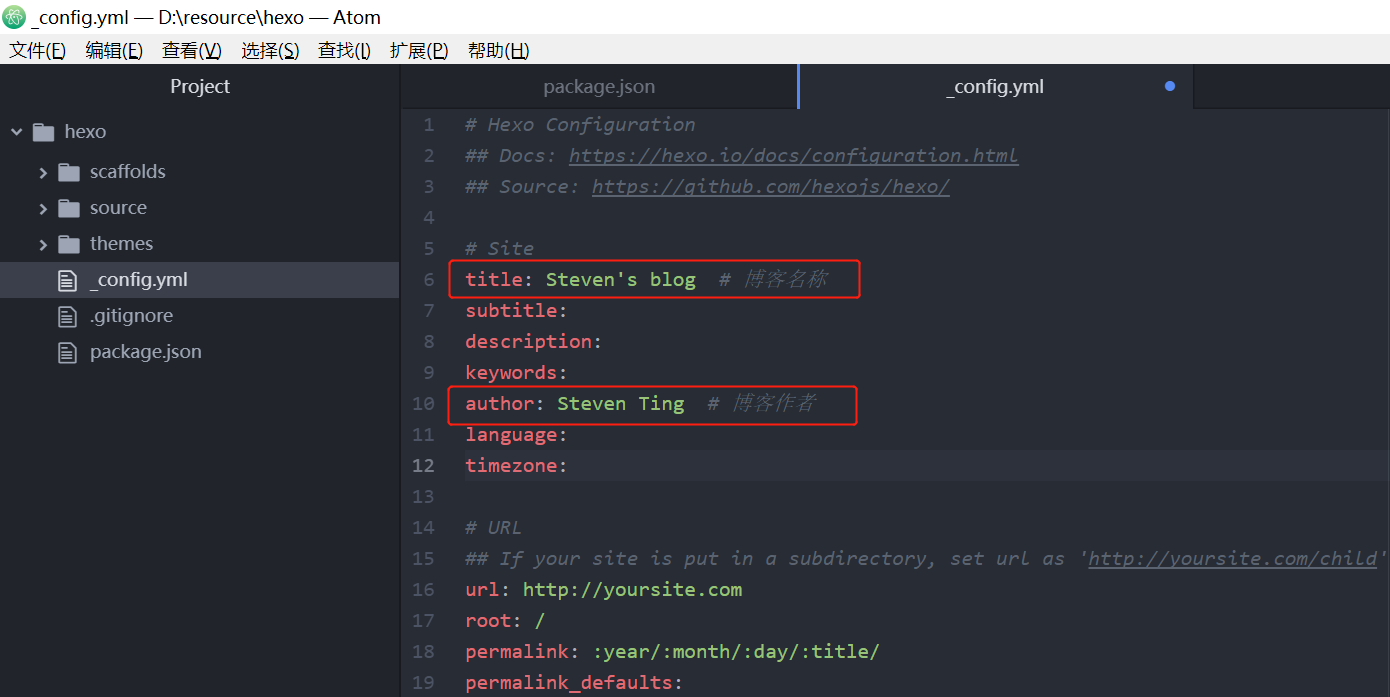This screenshot has width=1390, height=697.
Task: Open the 文件(F) menu
Action: (x=38, y=50)
